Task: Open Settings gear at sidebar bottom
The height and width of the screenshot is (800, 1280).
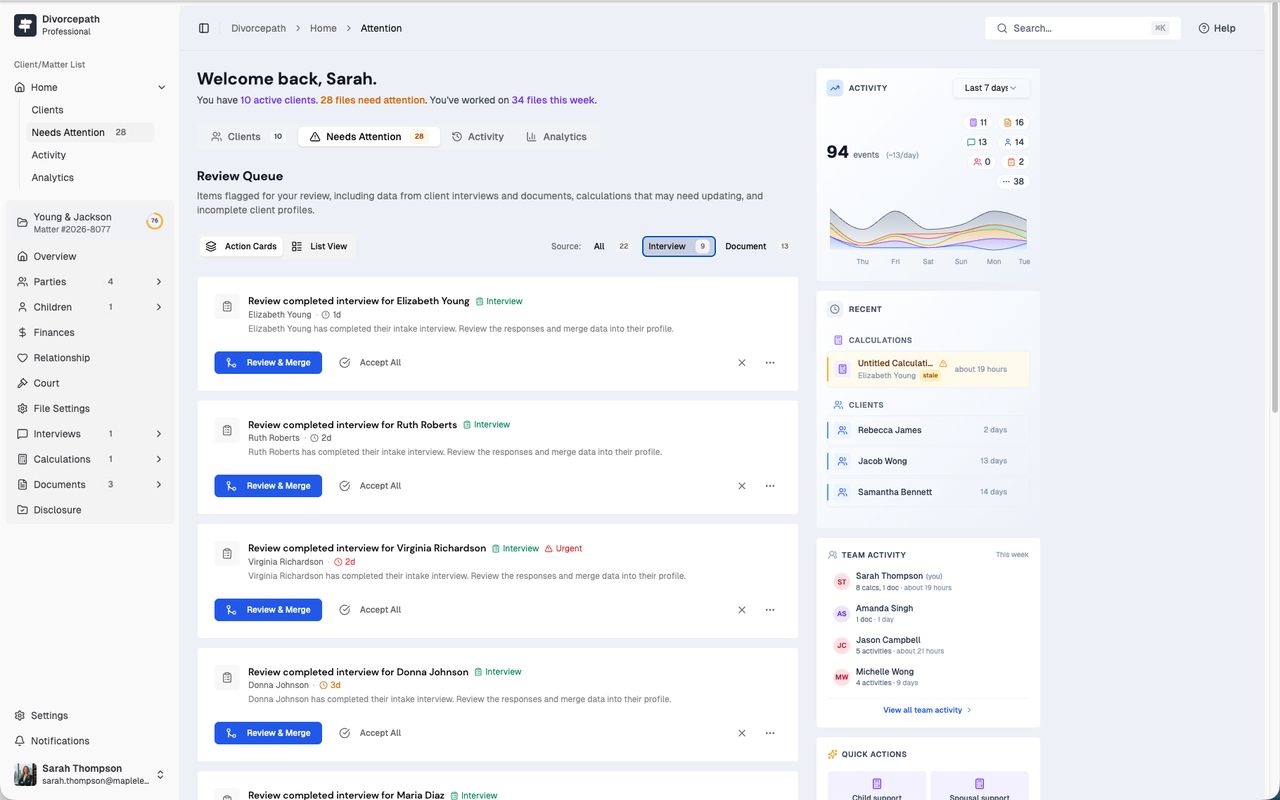Action: click(x=20, y=716)
